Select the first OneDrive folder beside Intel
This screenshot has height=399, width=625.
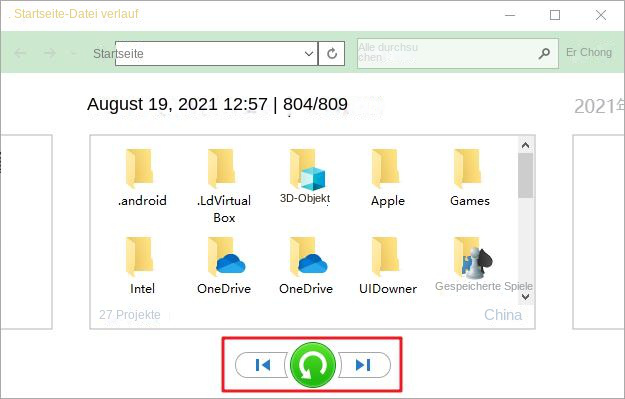(224, 265)
